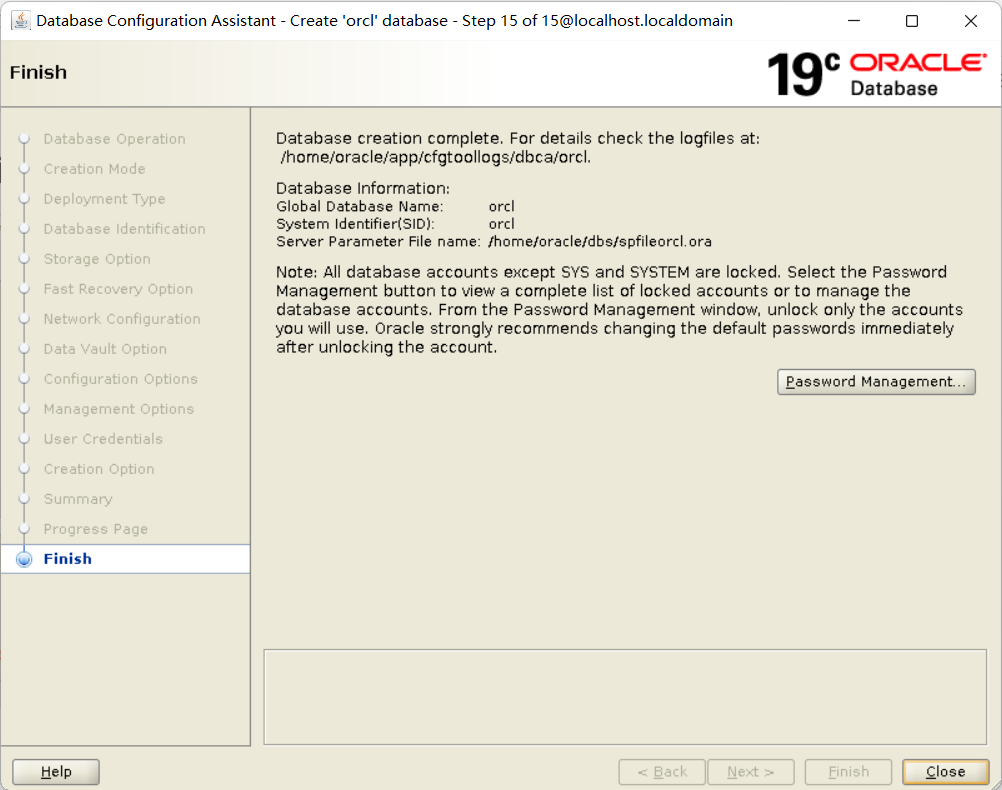Open the Help documentation
1002x790 pixels.
pyautogui.click(x=56, y=771)
